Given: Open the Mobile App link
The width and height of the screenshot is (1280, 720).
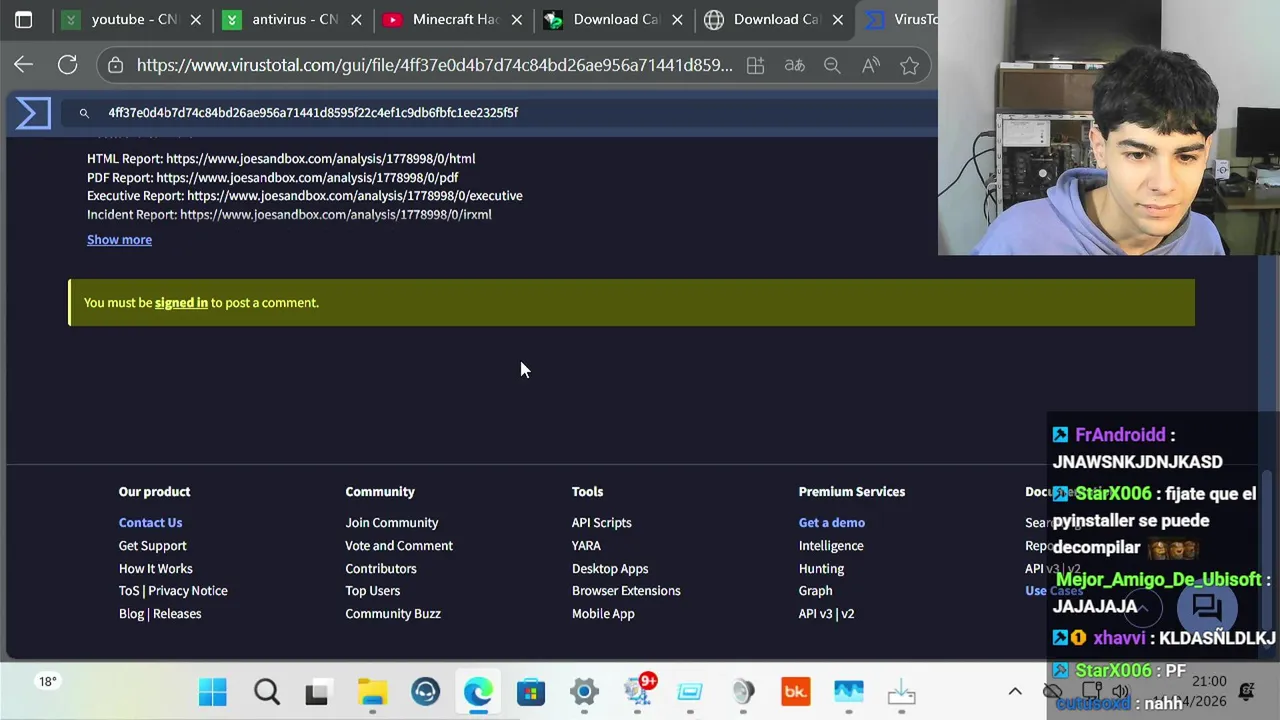Looking at the screenshot, I should click(x=603, y=613).
